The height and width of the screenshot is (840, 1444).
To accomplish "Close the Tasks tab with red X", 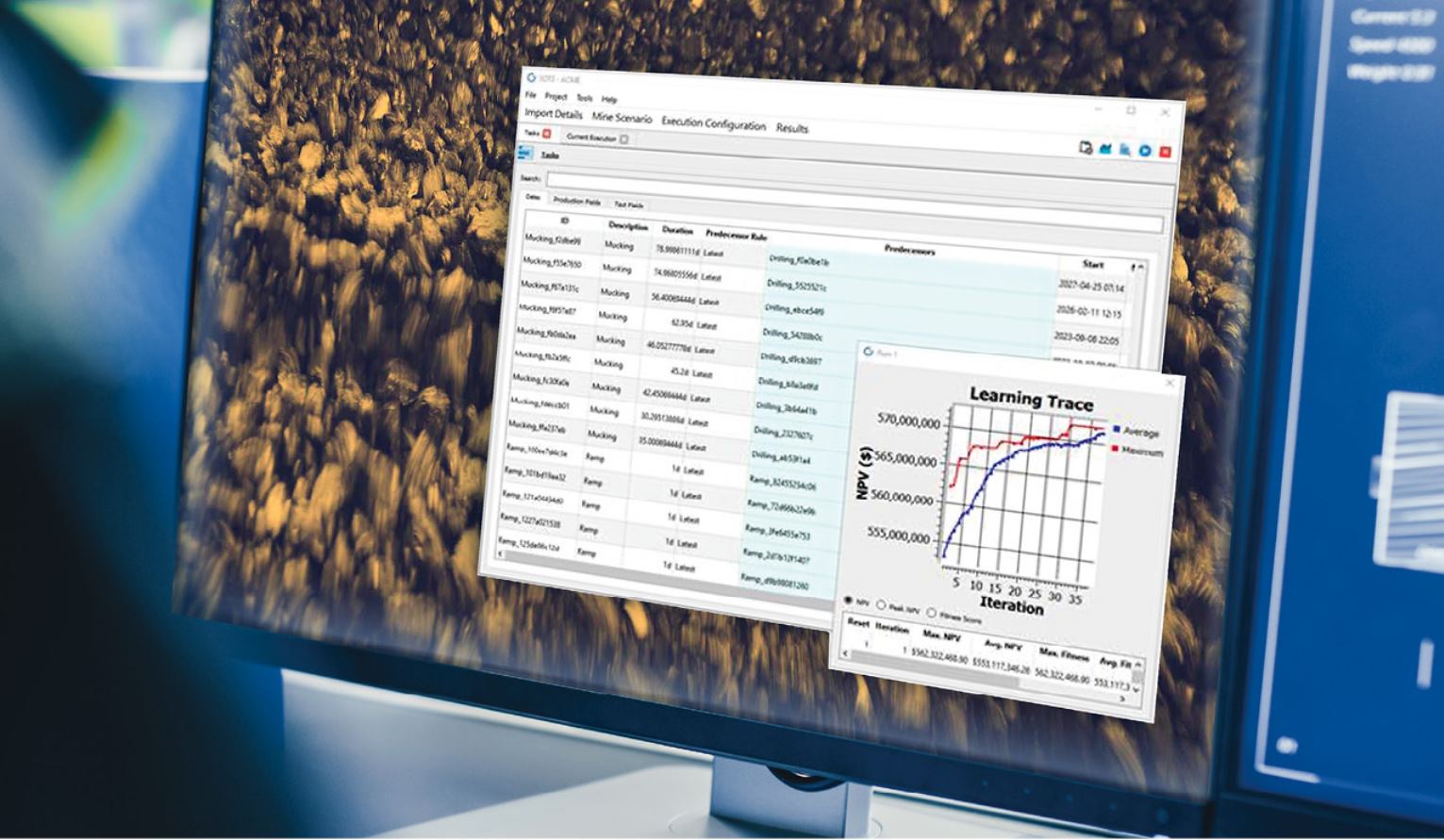I will [546, 134].
